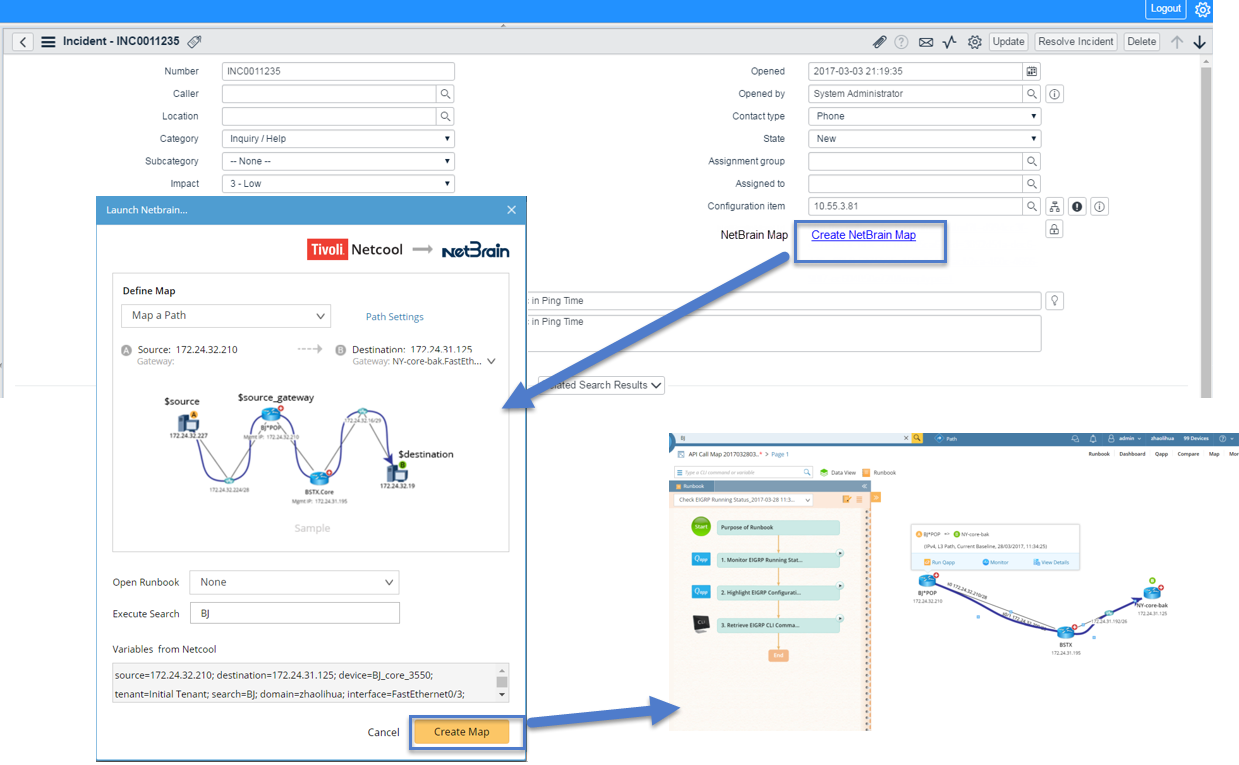Look up Assigned to with search icon
Viewport: 1239px width, 765px height.
click(1032, 184)
